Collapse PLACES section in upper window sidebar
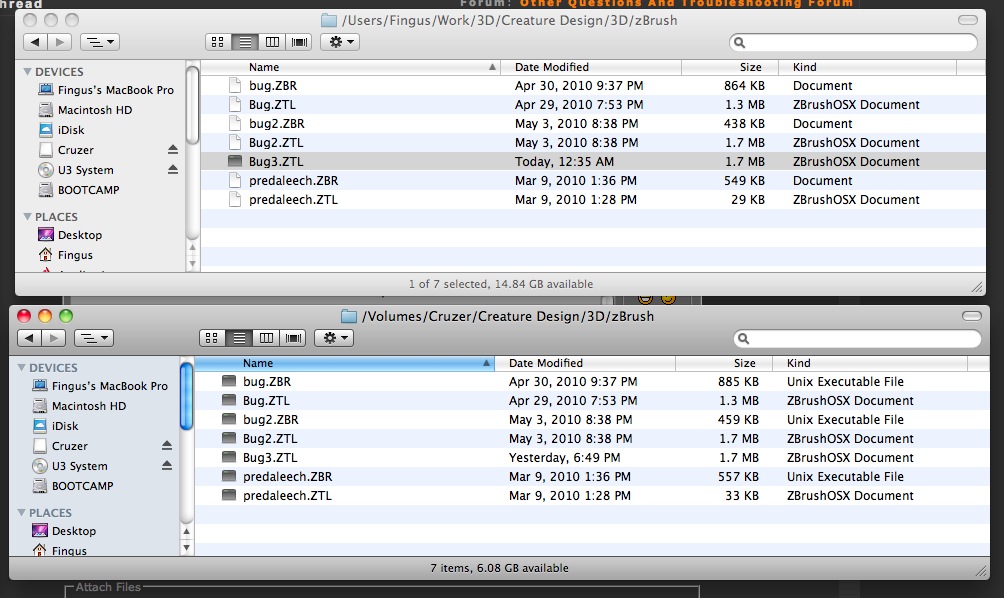 tap(28, 217)
